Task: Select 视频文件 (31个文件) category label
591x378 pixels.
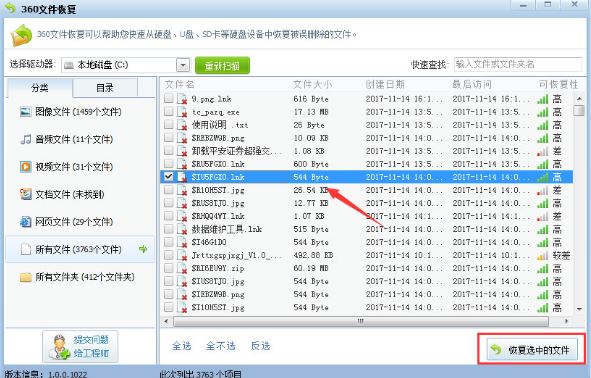Action: coord(74,167)
